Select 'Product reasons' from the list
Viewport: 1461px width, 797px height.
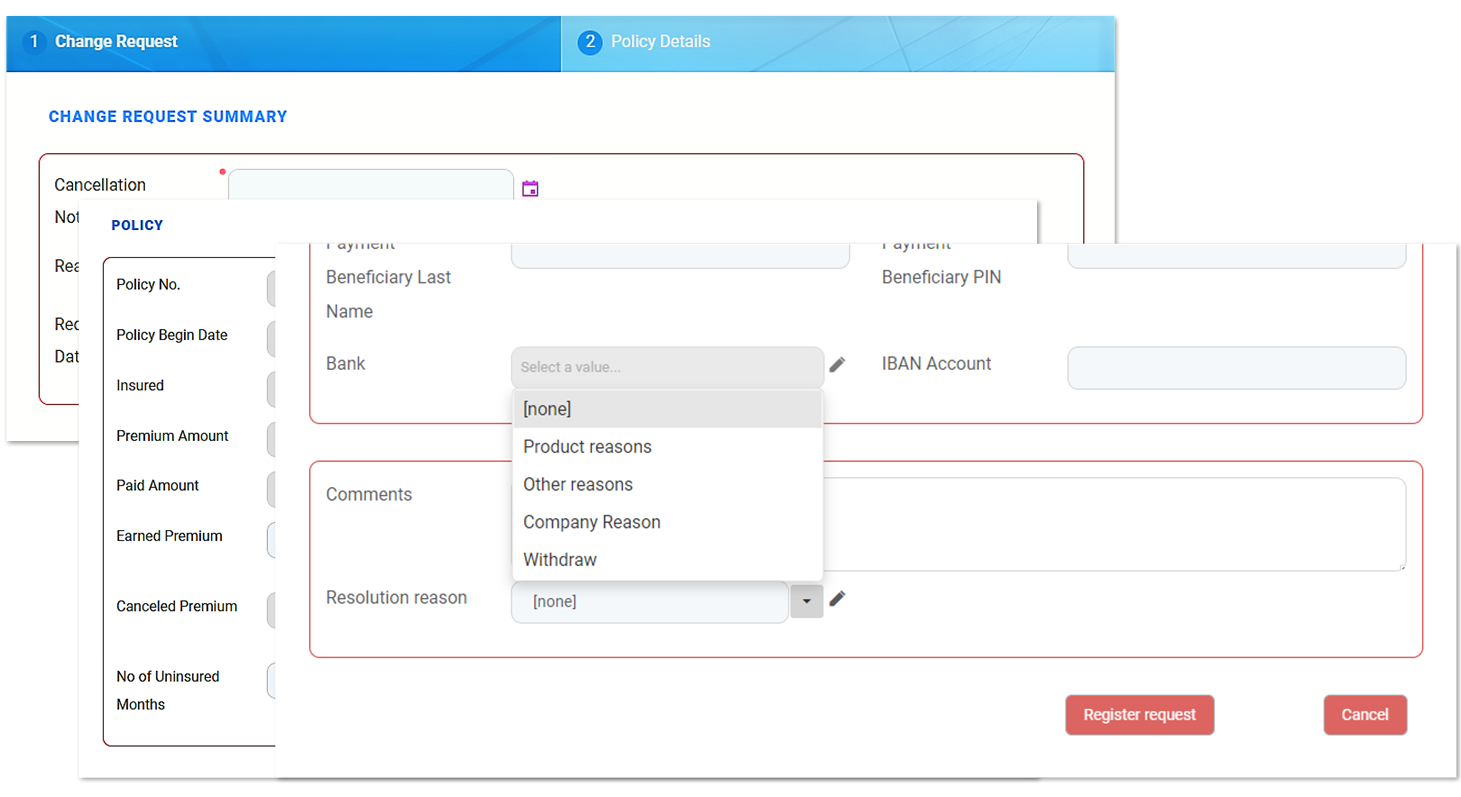(x=667, y=447)
